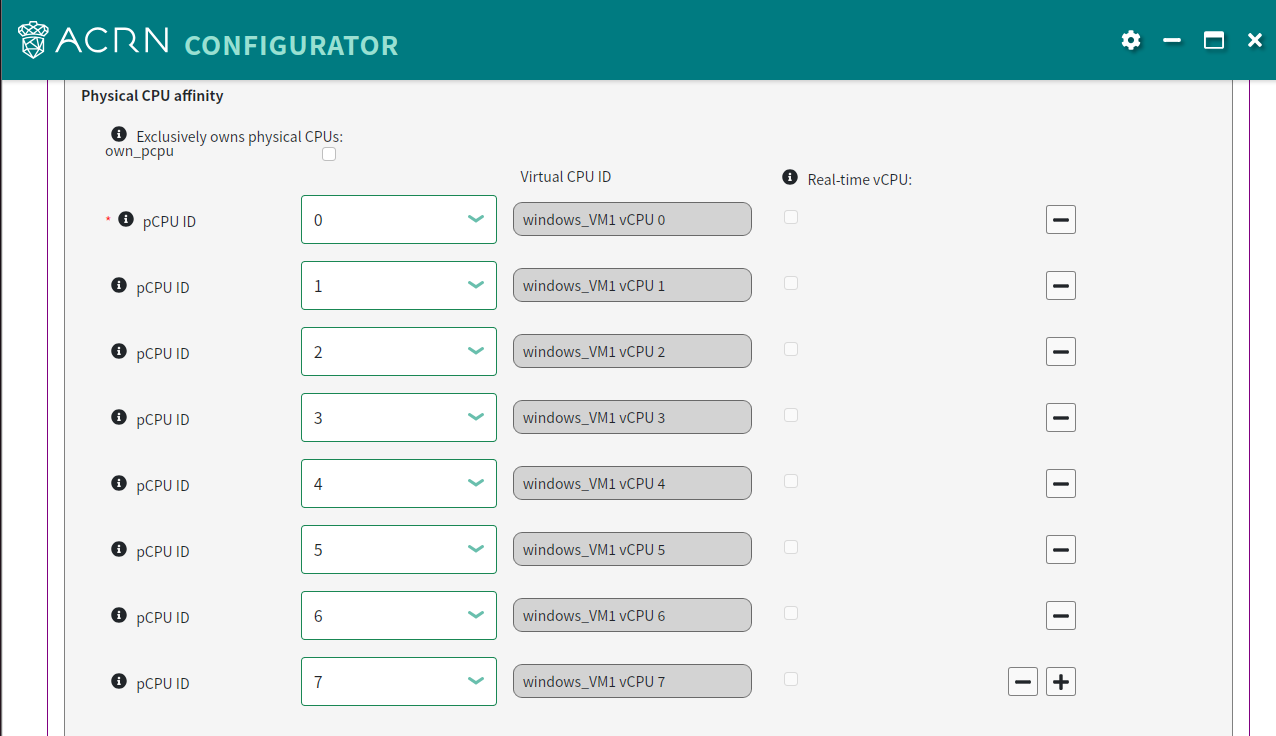Open info icon for vCPU 3 pCPU ID
Viewport: 1276px width, 736px height.
click(x=119, y=417)
